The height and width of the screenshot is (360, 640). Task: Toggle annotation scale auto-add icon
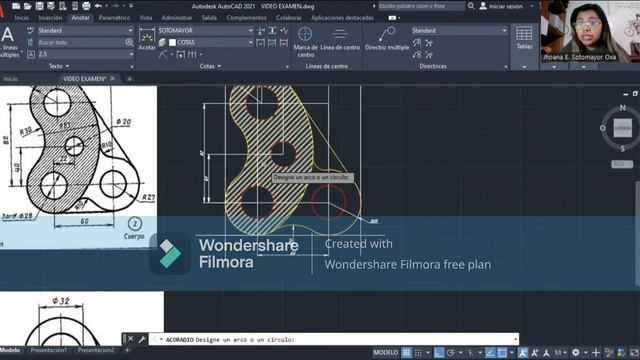tap(534, 352)
